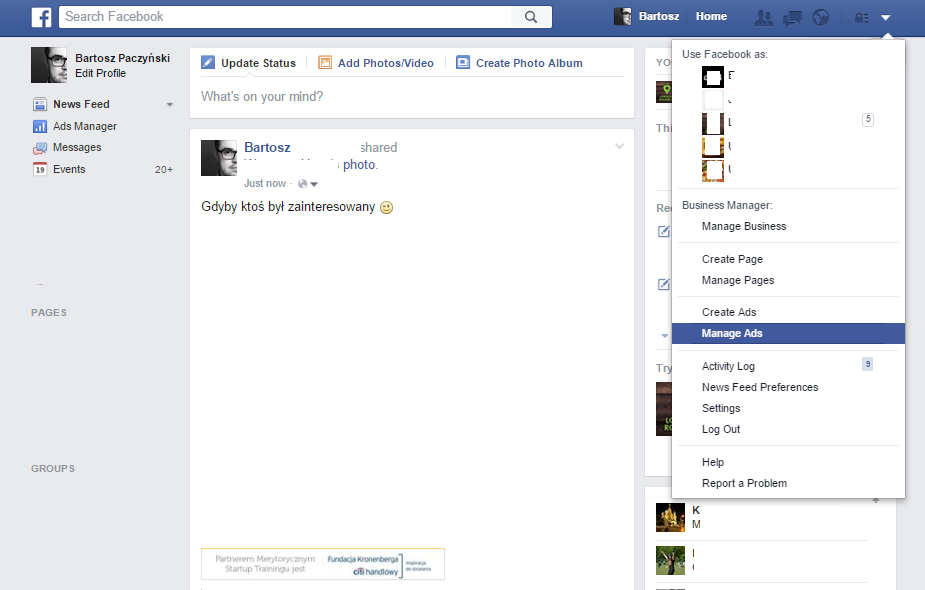Open Friend Requests icon in top bar
Screen dimensions: 925x590
(x=764, y=18)
